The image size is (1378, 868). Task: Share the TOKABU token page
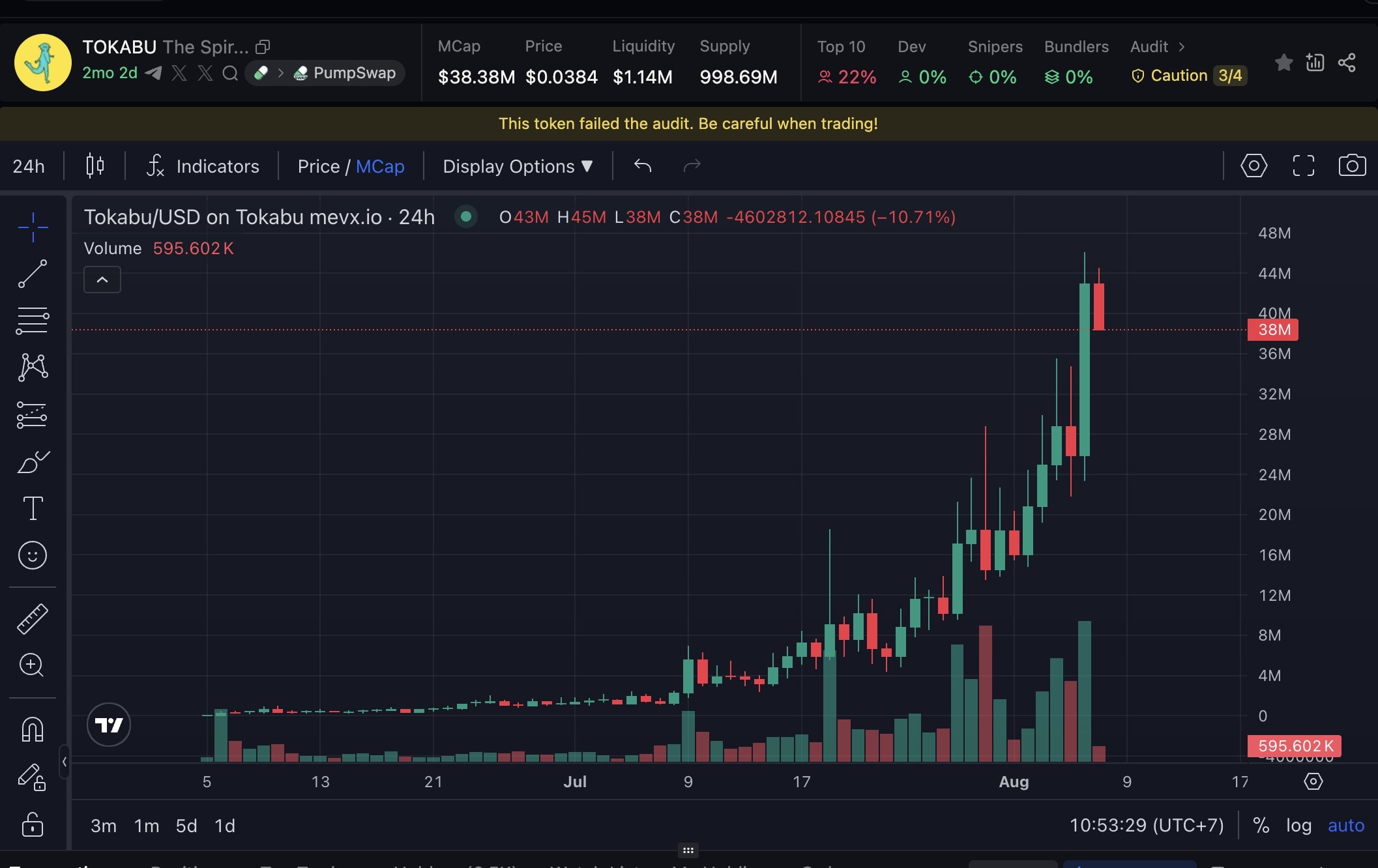tap(1347, 63)
